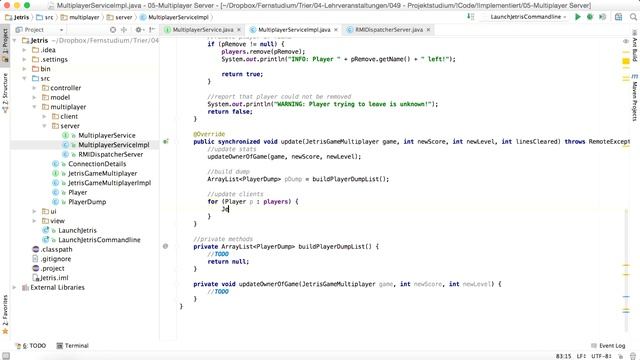Image resolution: width=640 pixels, height=360 pixels.
Task: Expand the client package
Action: point(44,116)
